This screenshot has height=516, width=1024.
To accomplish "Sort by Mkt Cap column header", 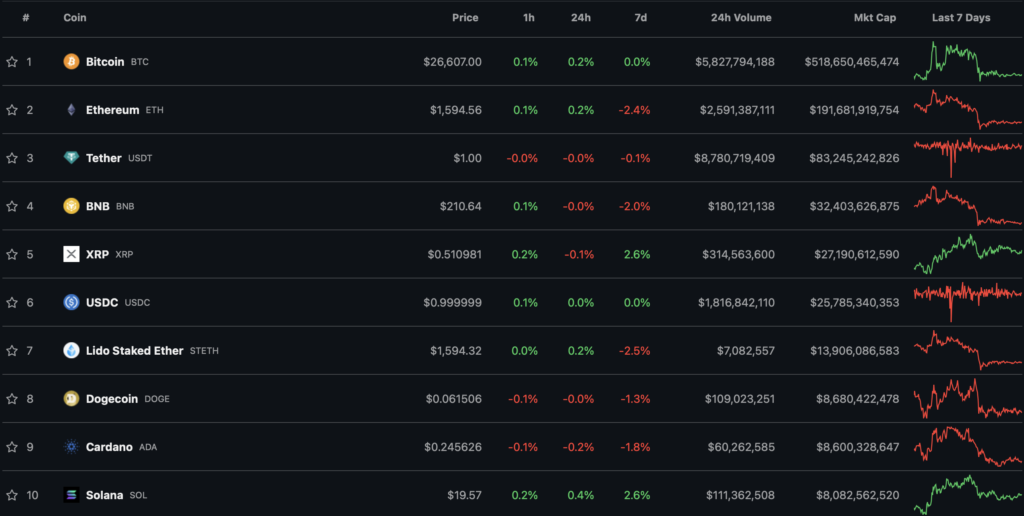I will point(874,18).
